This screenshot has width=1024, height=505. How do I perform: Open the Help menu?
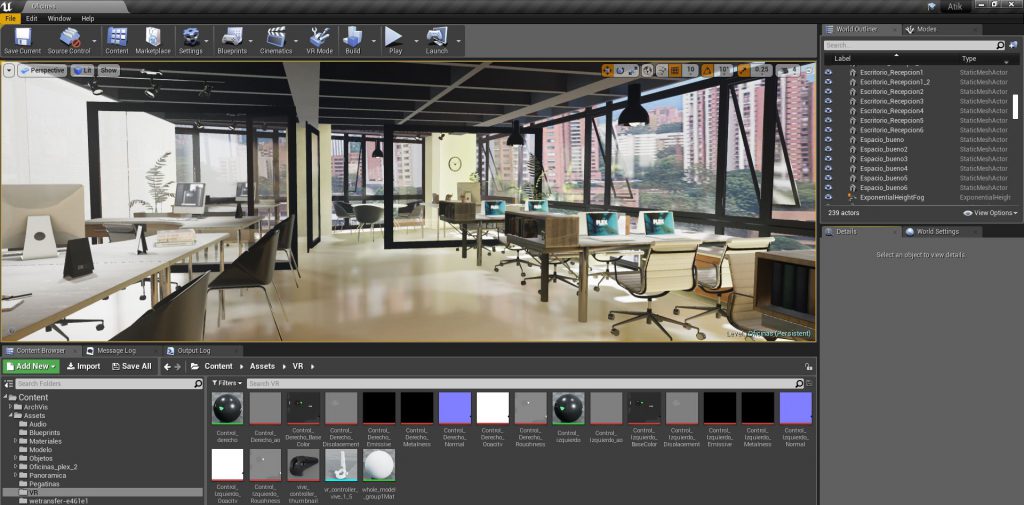click(x=88, y=18)
